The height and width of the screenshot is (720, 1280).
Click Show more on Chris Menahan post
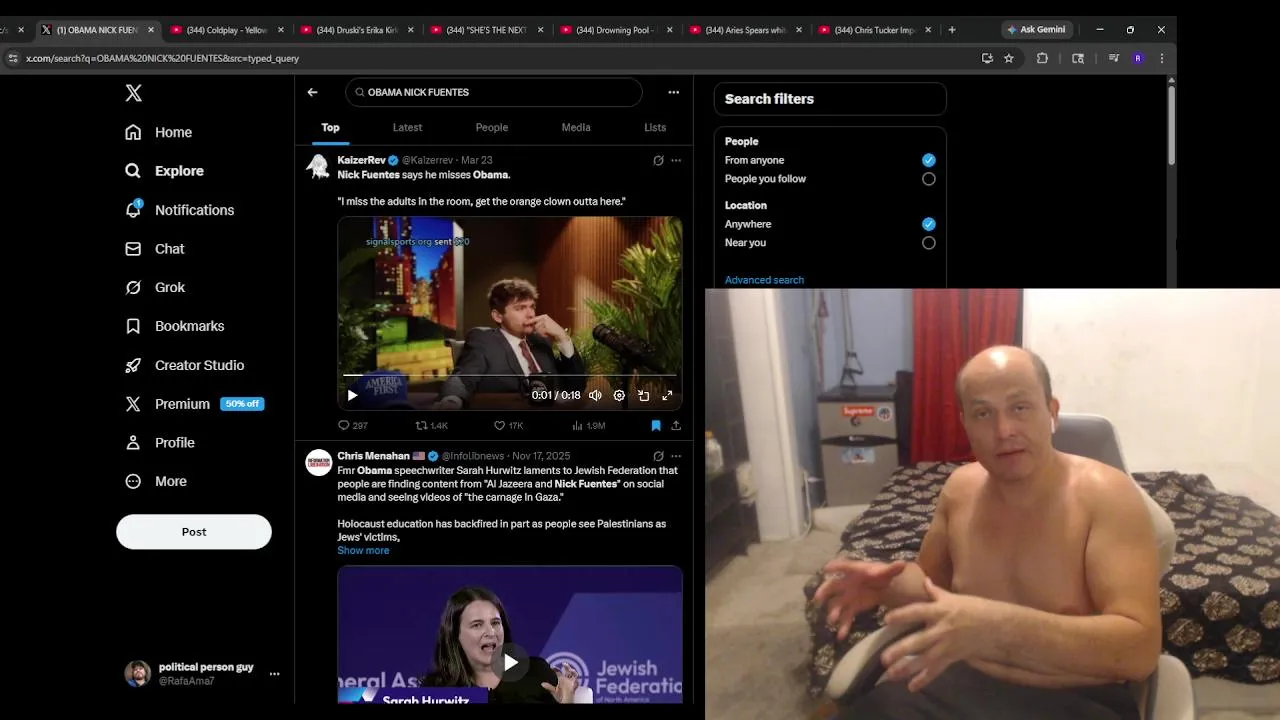click(363, 551)
